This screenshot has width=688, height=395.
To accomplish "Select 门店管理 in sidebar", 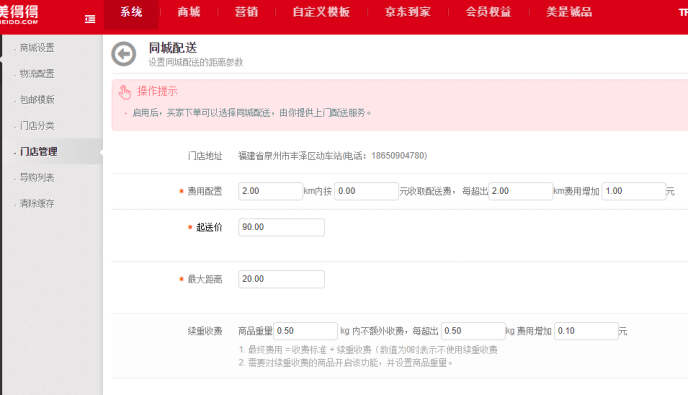I will click(x=39, y=151).
